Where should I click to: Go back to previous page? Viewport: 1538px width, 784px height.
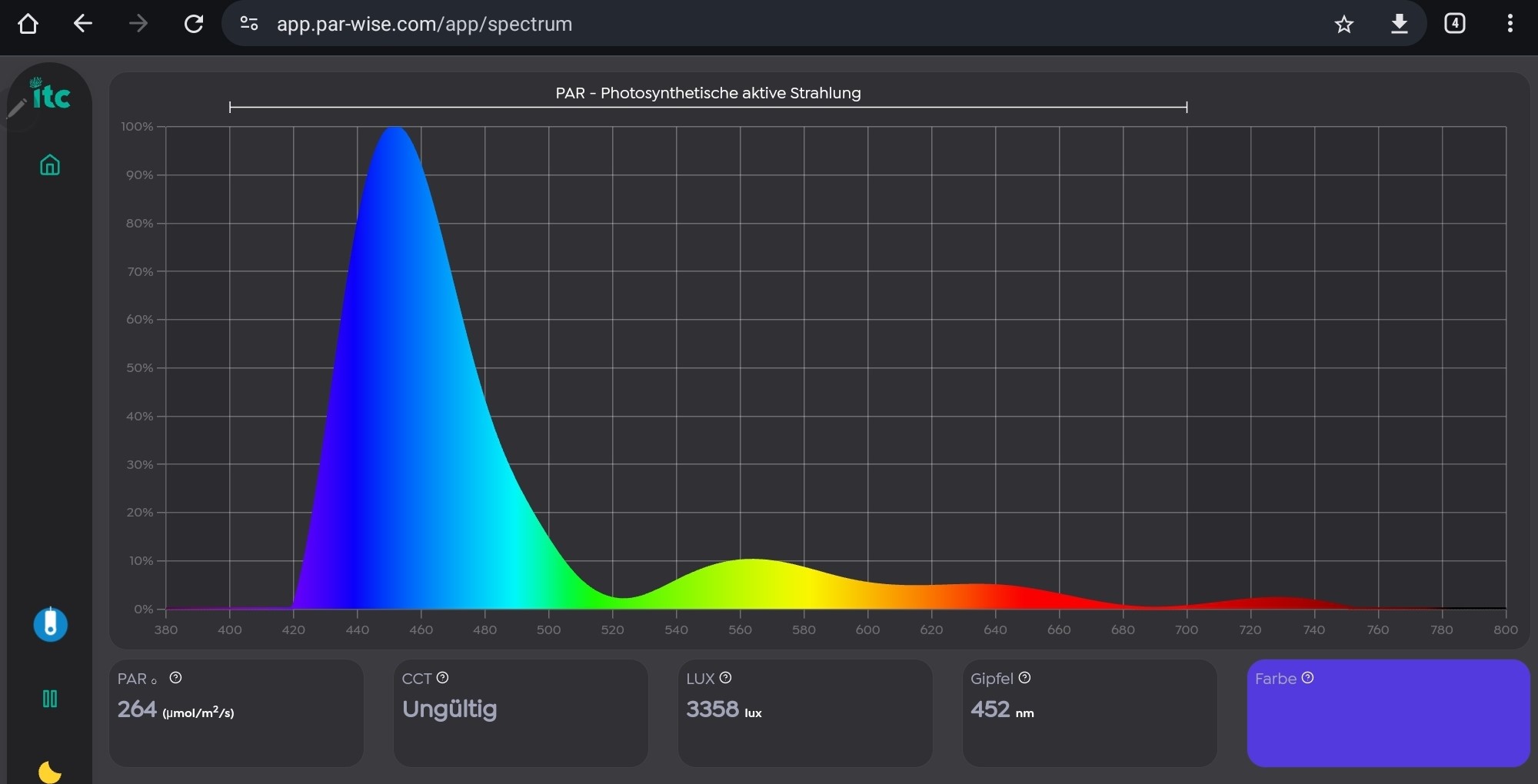pyautogui.click(x=83, y=24)
